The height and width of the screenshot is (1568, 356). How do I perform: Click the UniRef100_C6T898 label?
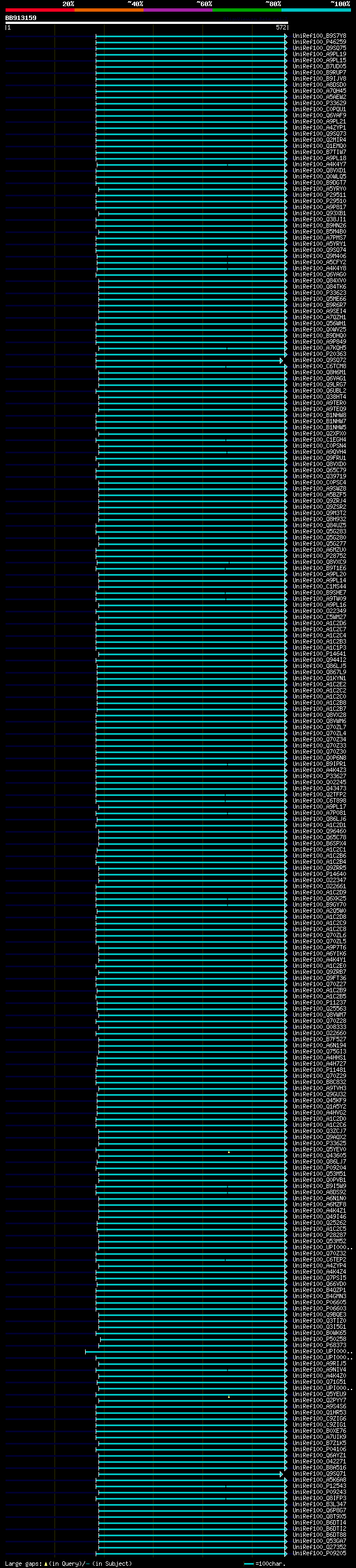[319, 801]
